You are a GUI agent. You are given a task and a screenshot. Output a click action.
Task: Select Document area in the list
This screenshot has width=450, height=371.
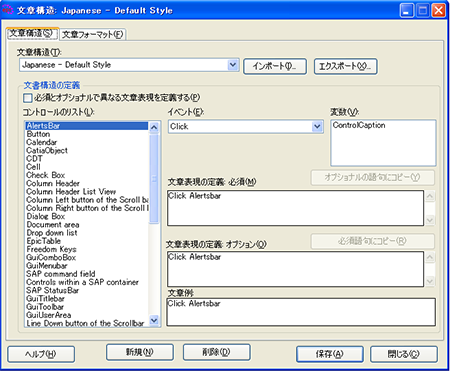[86, 225]
